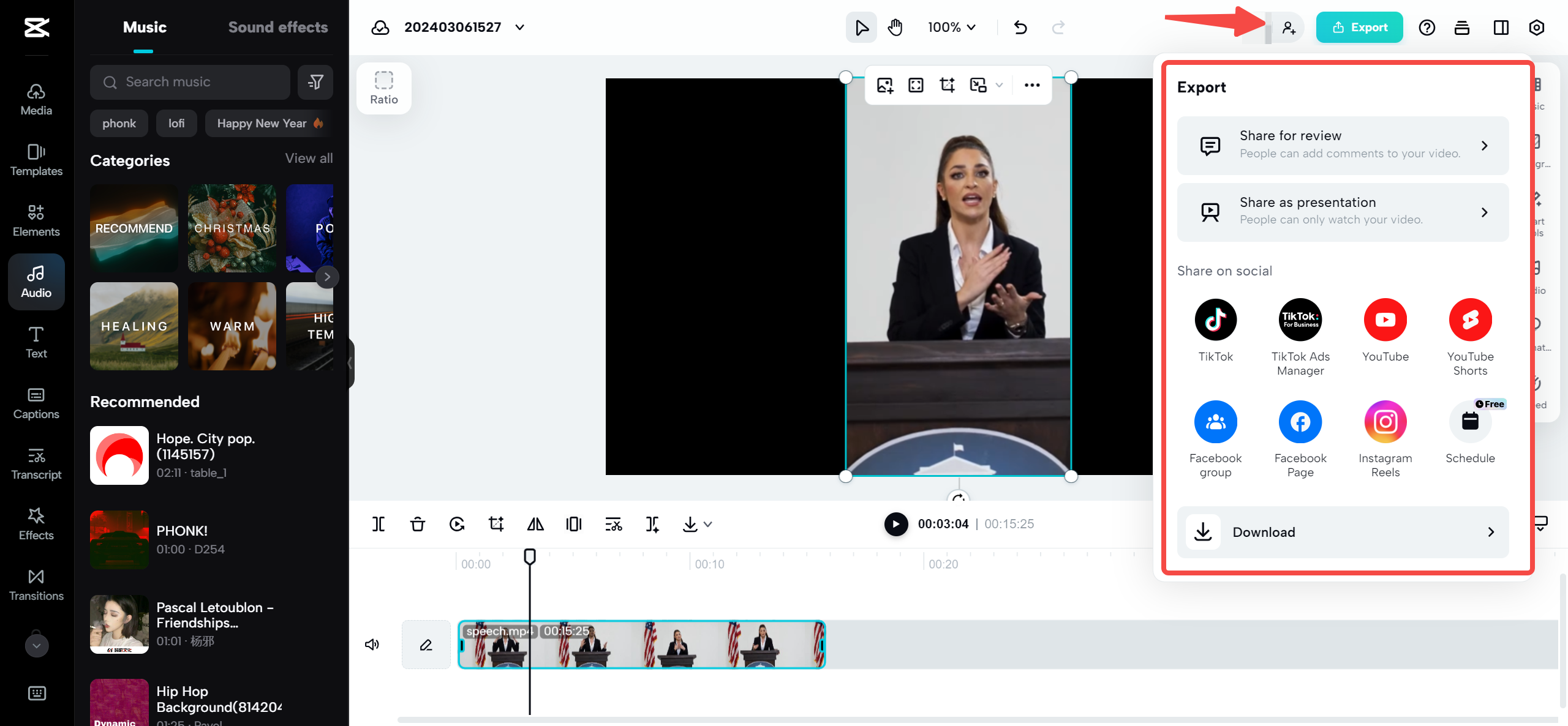This screenshot has width=1568, height=726.
Task: Select the Crop icon in timeline toolbar
Action: 496,524
